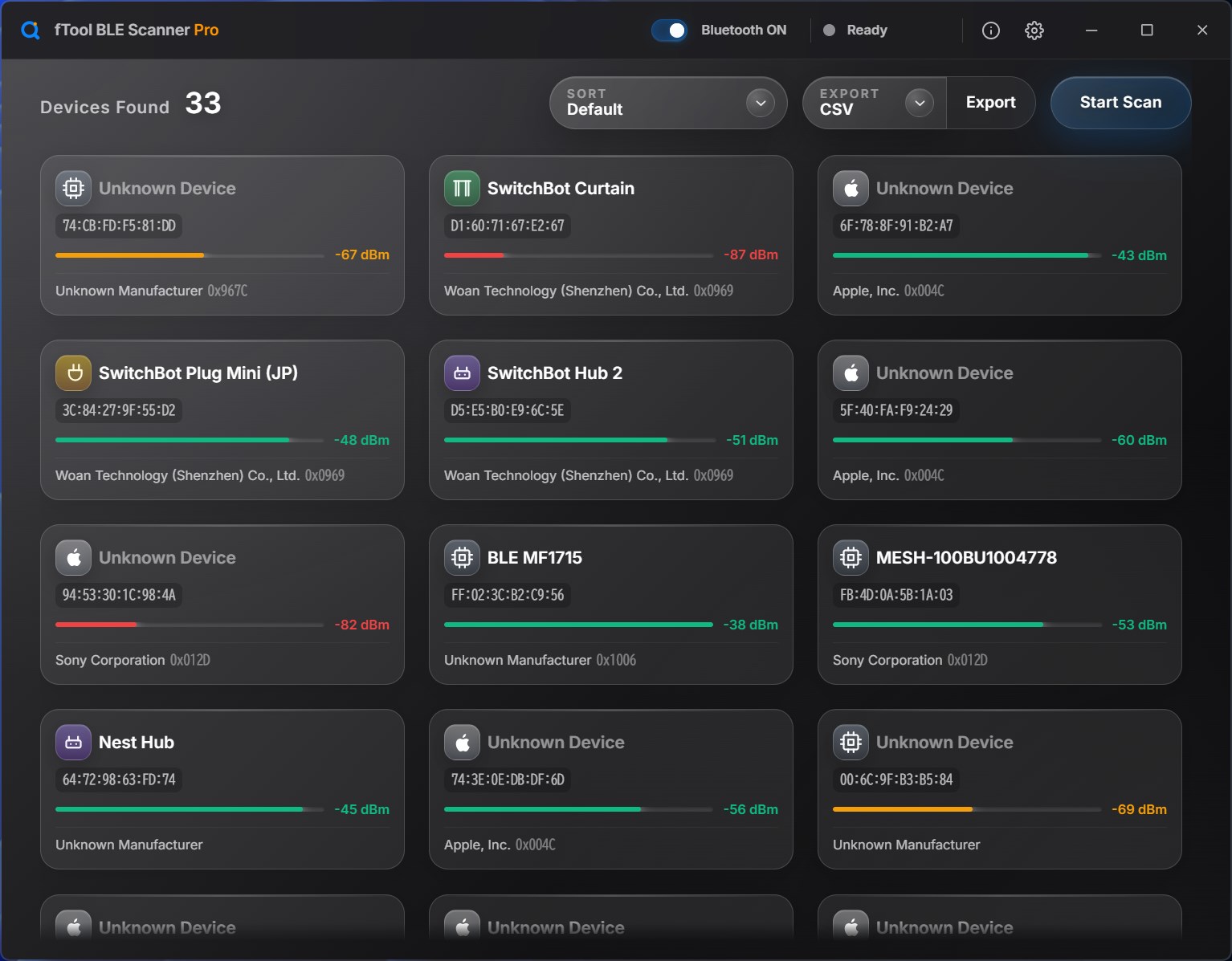Click the -48 dBm reading on SwitchBot Plug Mini

click(362, 440)
